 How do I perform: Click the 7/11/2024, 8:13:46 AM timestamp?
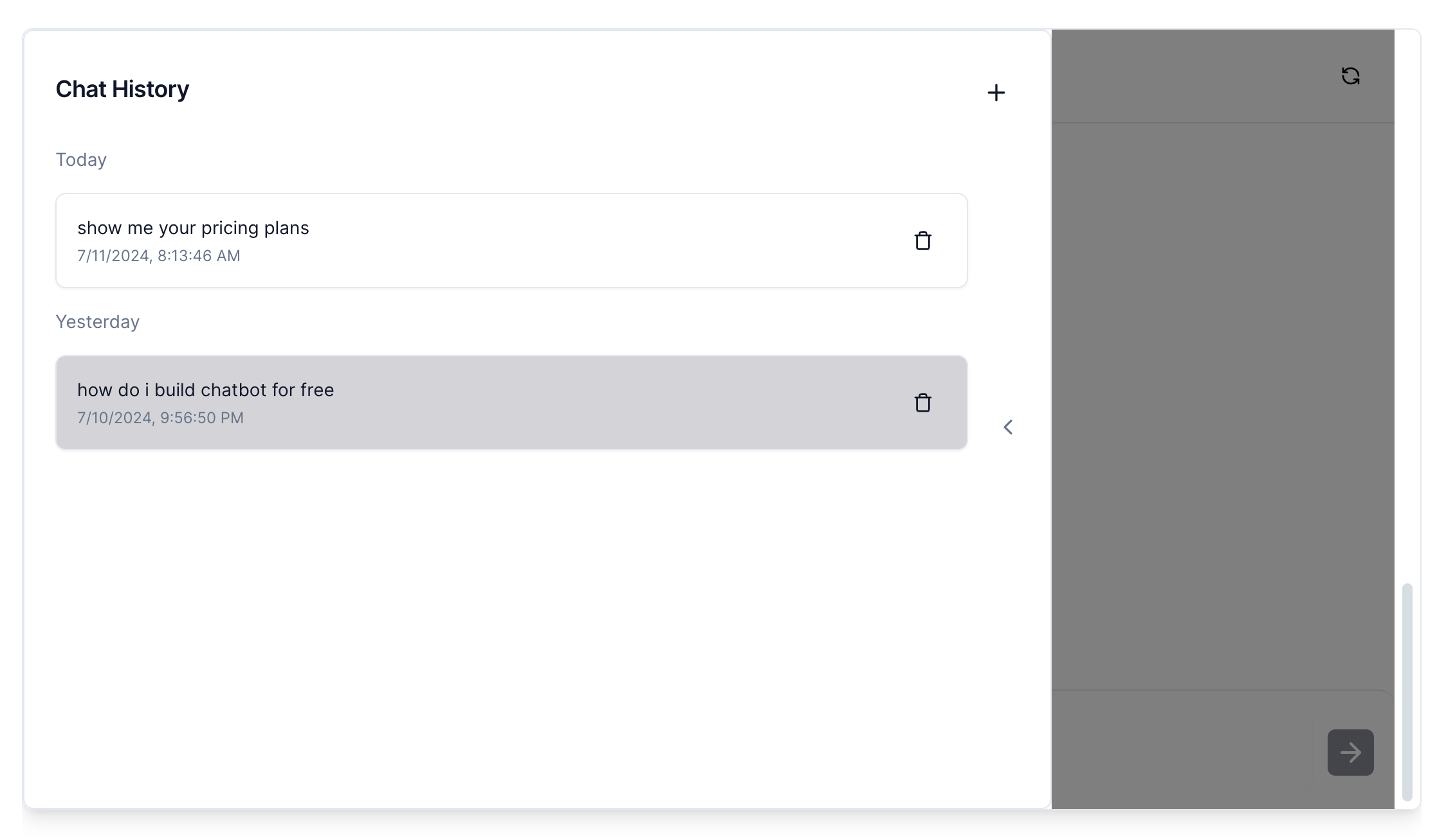point(158,256)
